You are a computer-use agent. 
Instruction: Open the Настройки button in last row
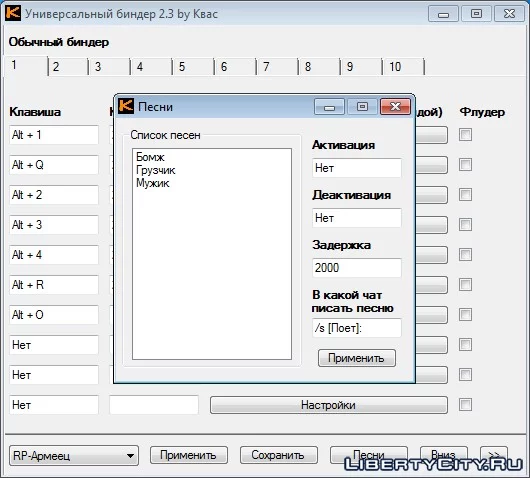[329, 405]
